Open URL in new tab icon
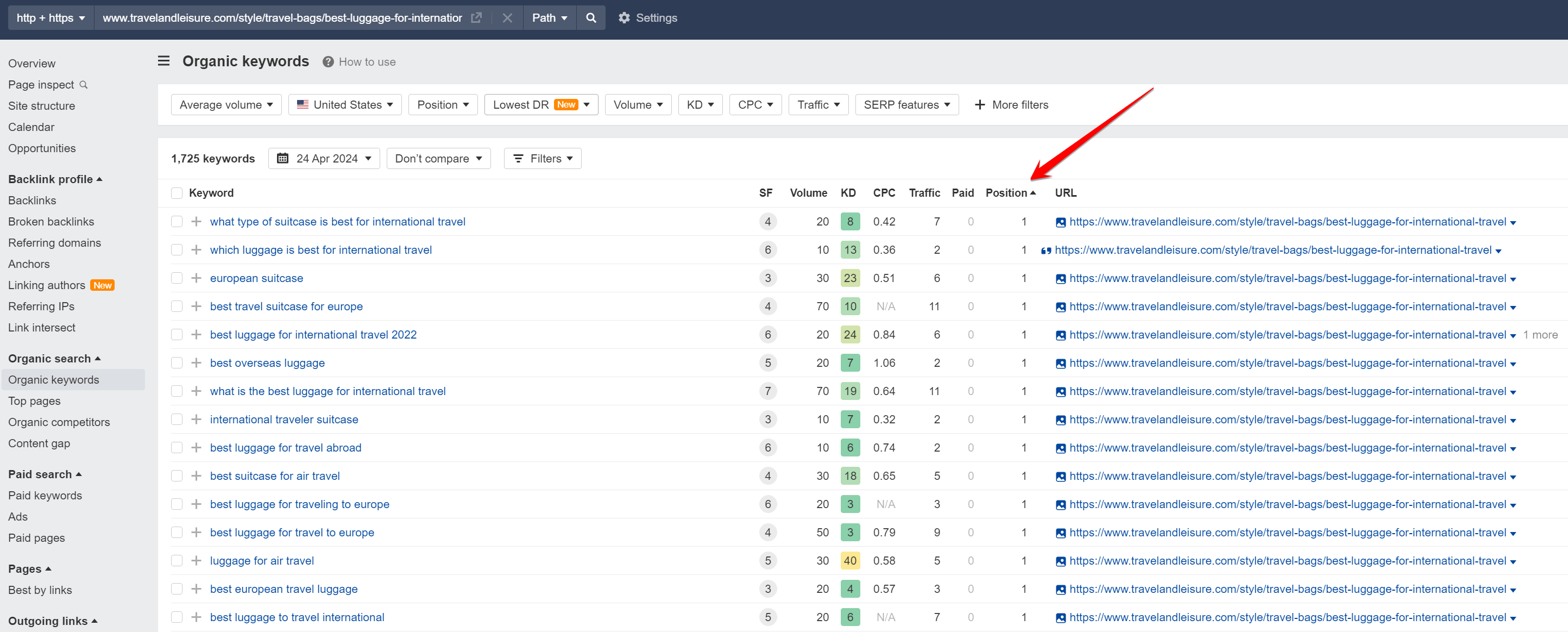 point(476,17)
